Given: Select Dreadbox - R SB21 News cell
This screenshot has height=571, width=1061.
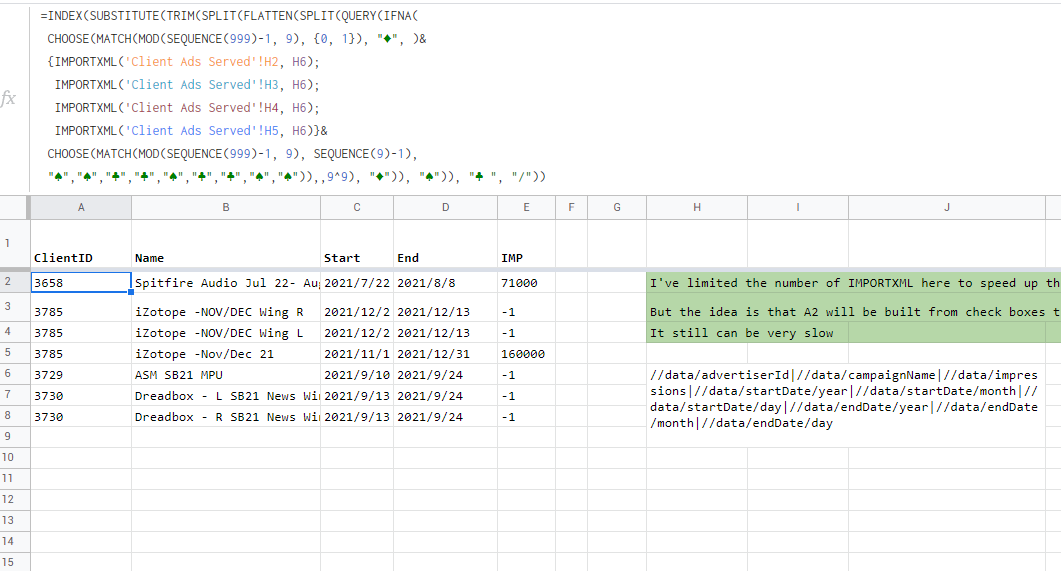Looking at the screenshot, I should pos(226,416).
